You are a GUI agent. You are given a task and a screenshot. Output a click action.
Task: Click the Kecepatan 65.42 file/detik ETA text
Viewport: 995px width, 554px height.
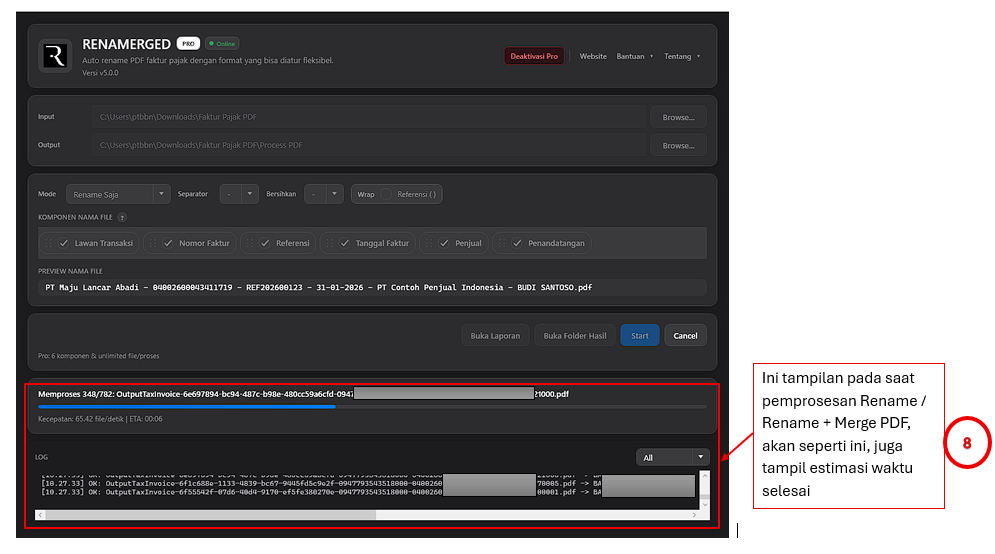tap(100, 419)
